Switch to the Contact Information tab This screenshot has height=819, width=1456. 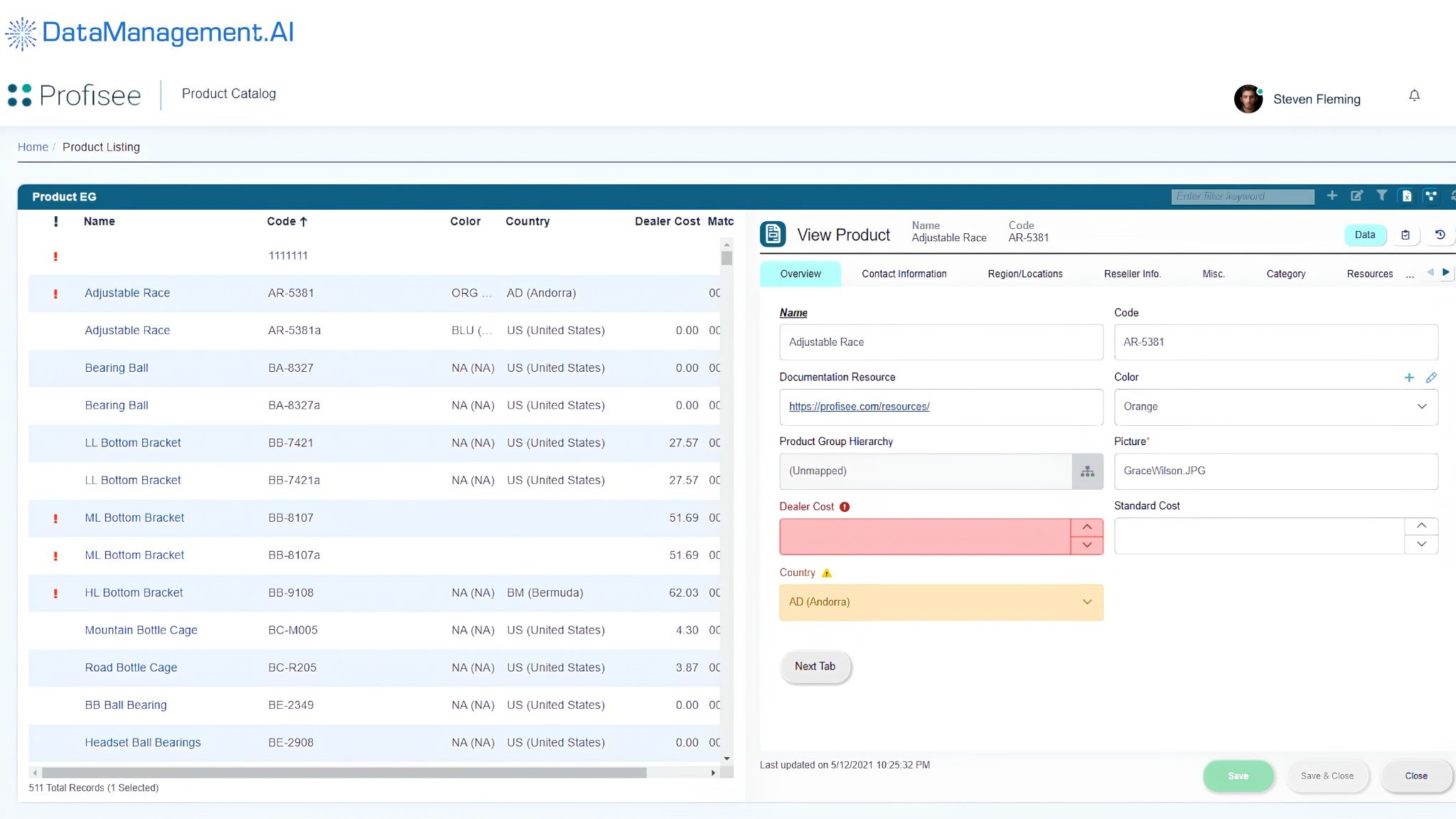(x=904, y=274)
